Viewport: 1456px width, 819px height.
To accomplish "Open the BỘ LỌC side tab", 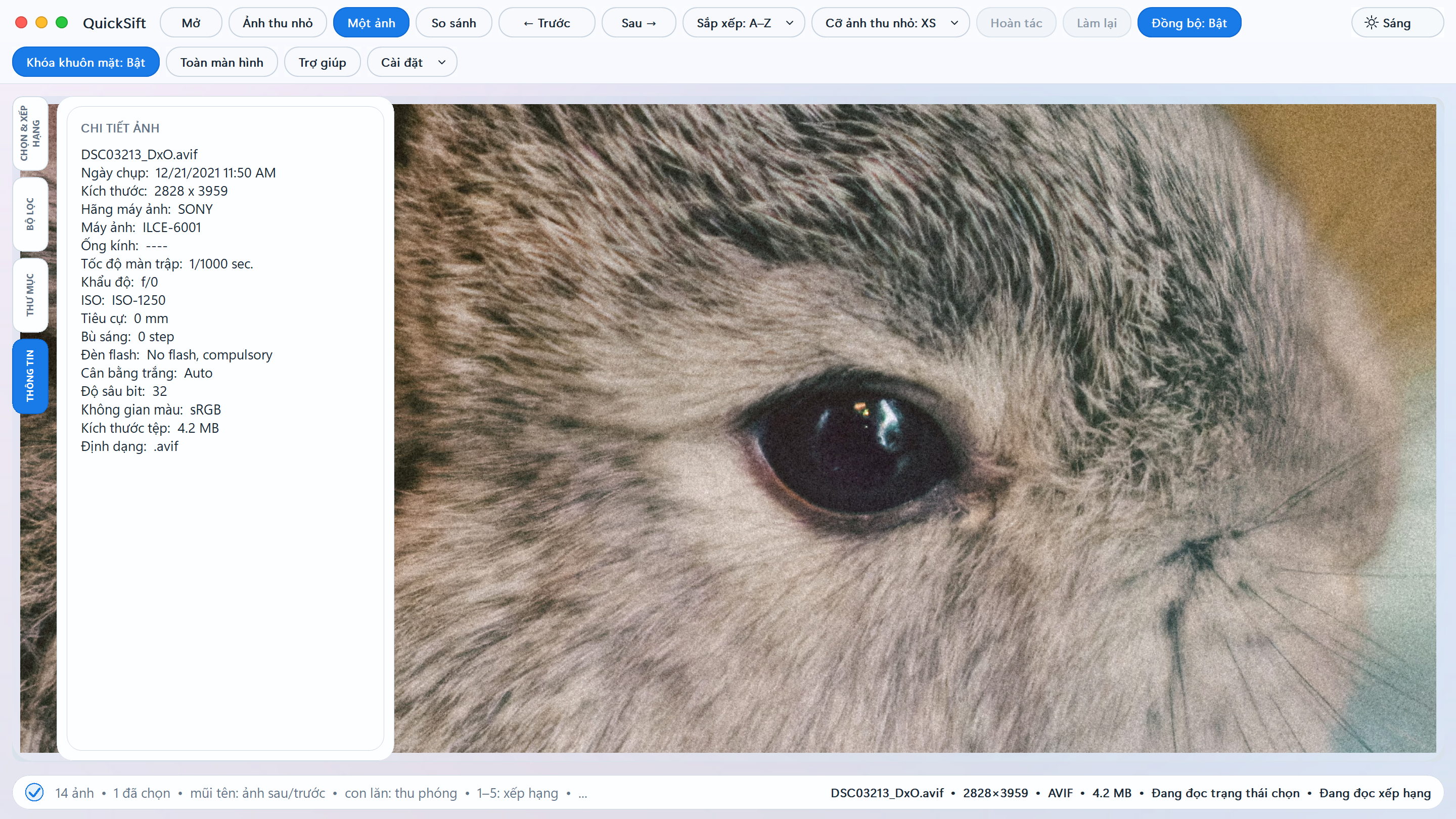I will tap(30, 214).
